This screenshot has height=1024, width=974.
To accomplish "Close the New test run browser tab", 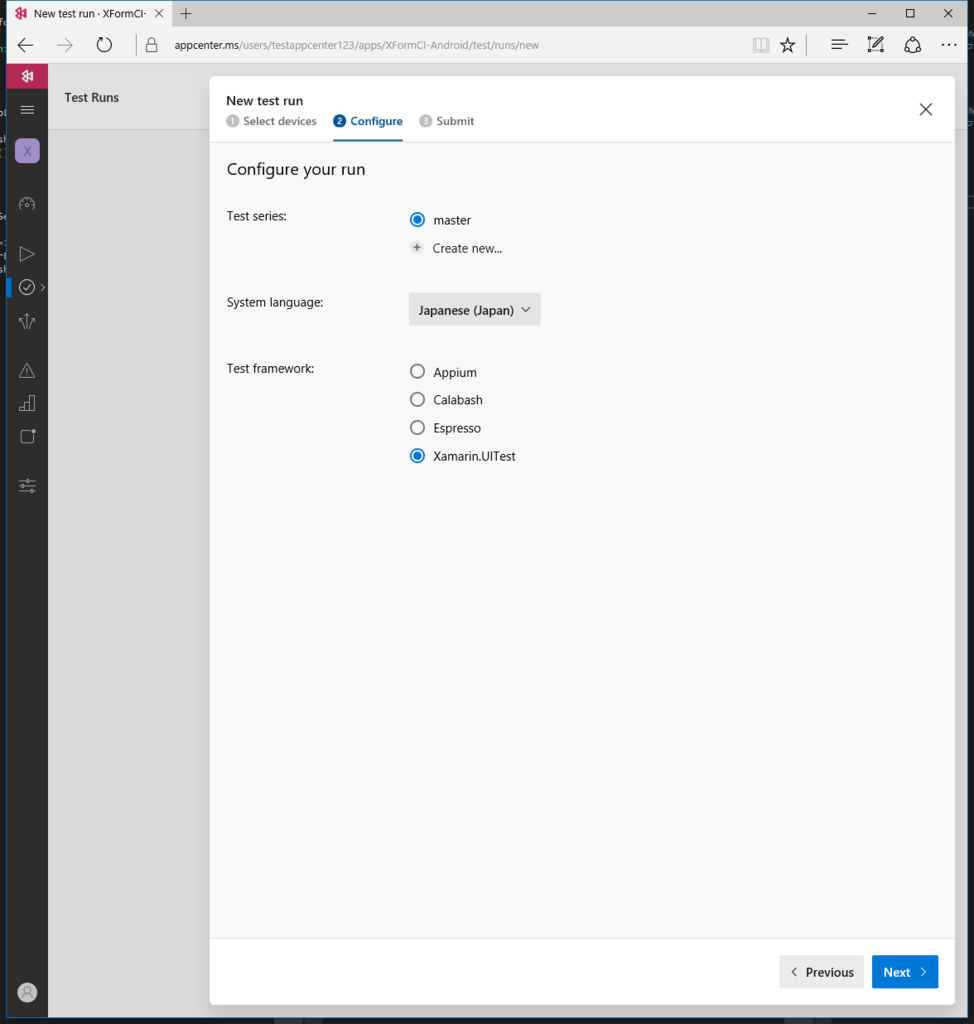I will click(159, 13).
